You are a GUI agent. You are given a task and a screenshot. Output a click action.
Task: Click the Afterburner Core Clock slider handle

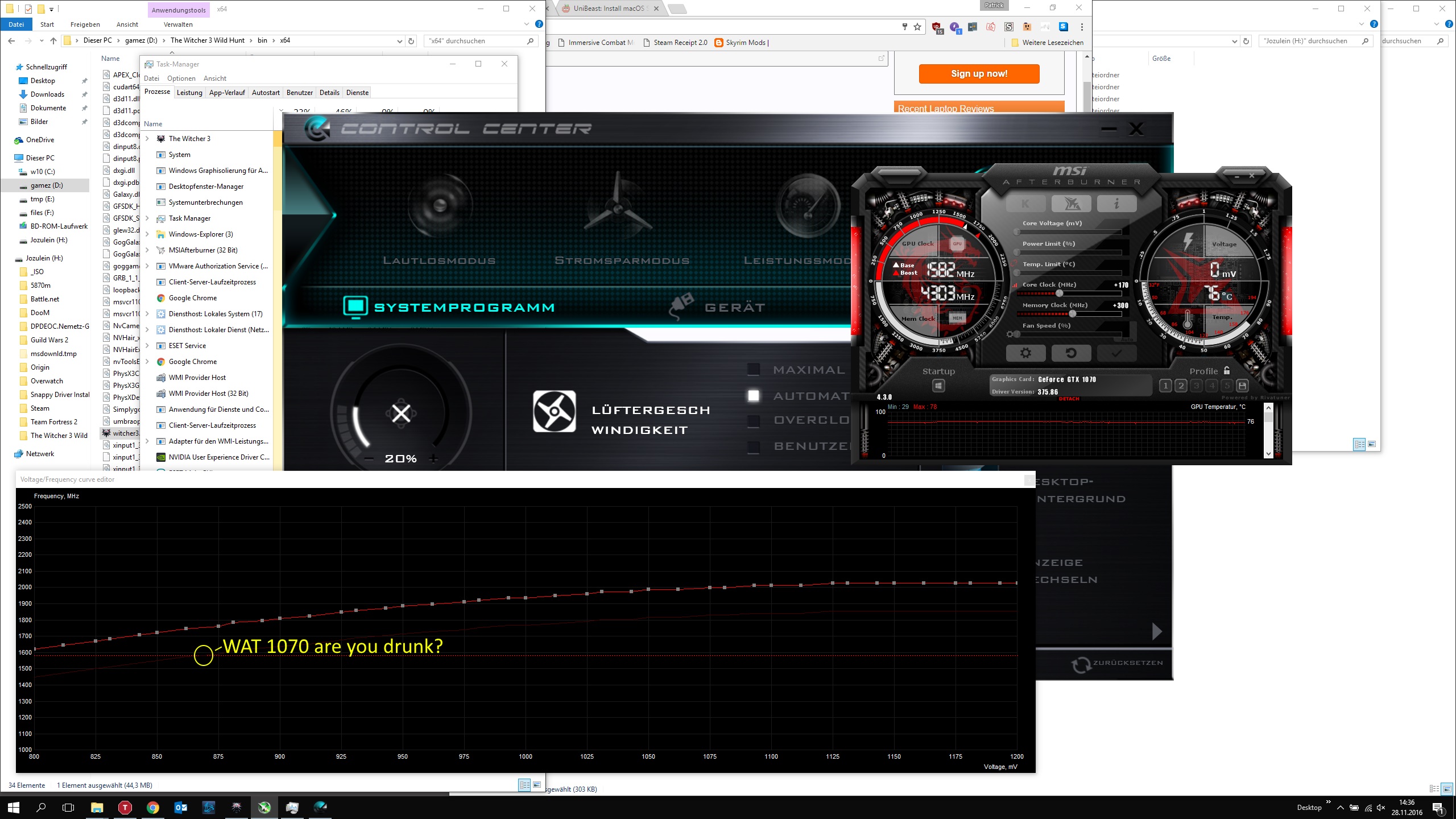[1059, 293]
